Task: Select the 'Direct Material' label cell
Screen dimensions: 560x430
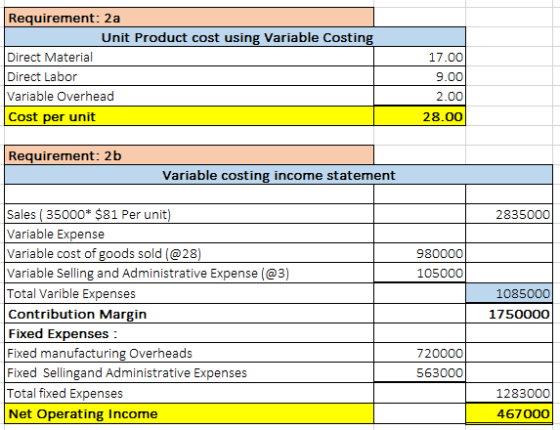Action: pyautogui.click(x=189, y=57)
